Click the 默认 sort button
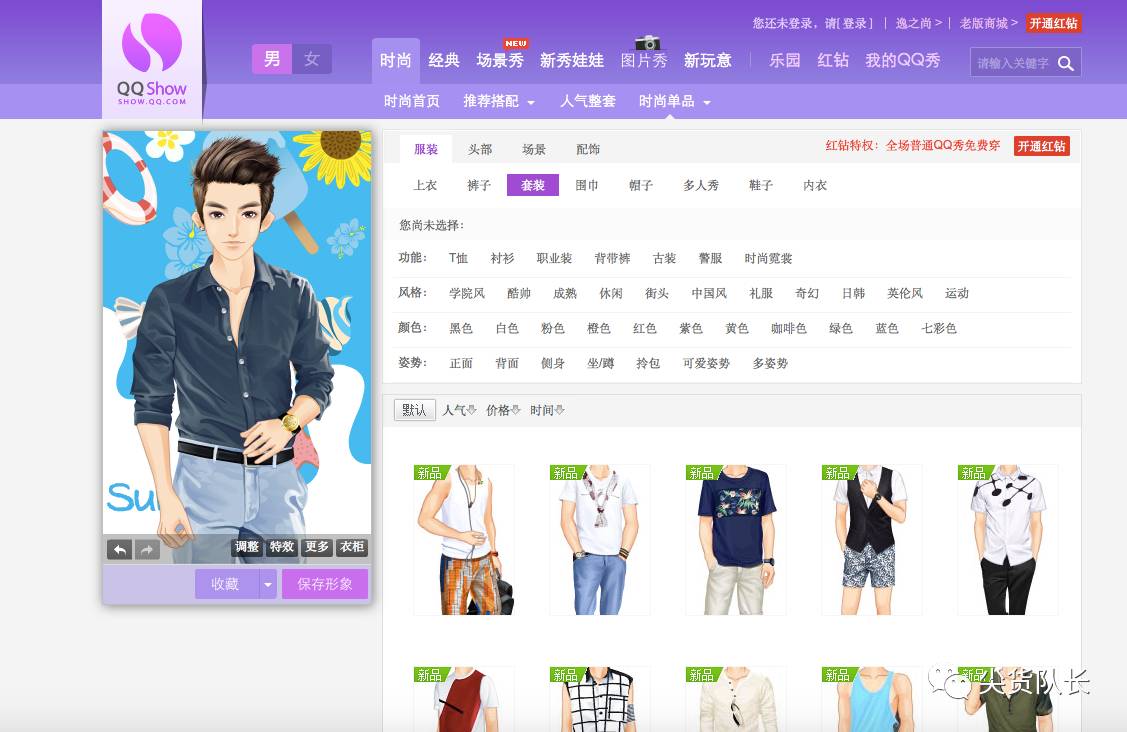The image size is (1127, 732). pyautogui.click(x=415, y=410)
